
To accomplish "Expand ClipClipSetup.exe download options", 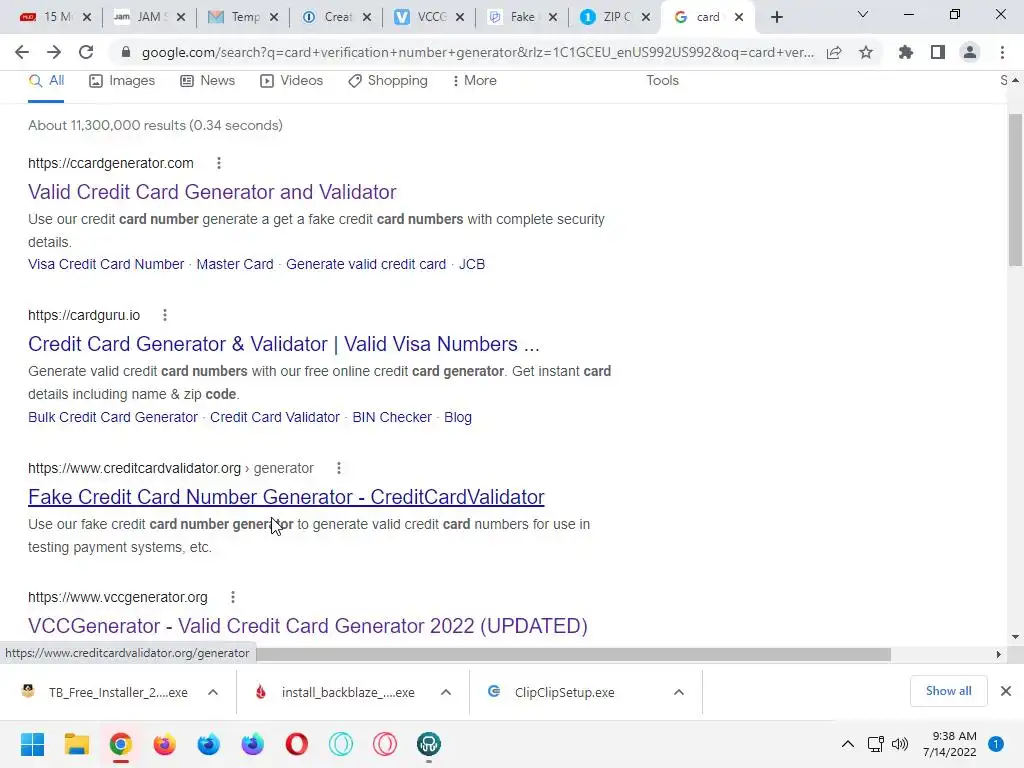I will tap(679, 692).
